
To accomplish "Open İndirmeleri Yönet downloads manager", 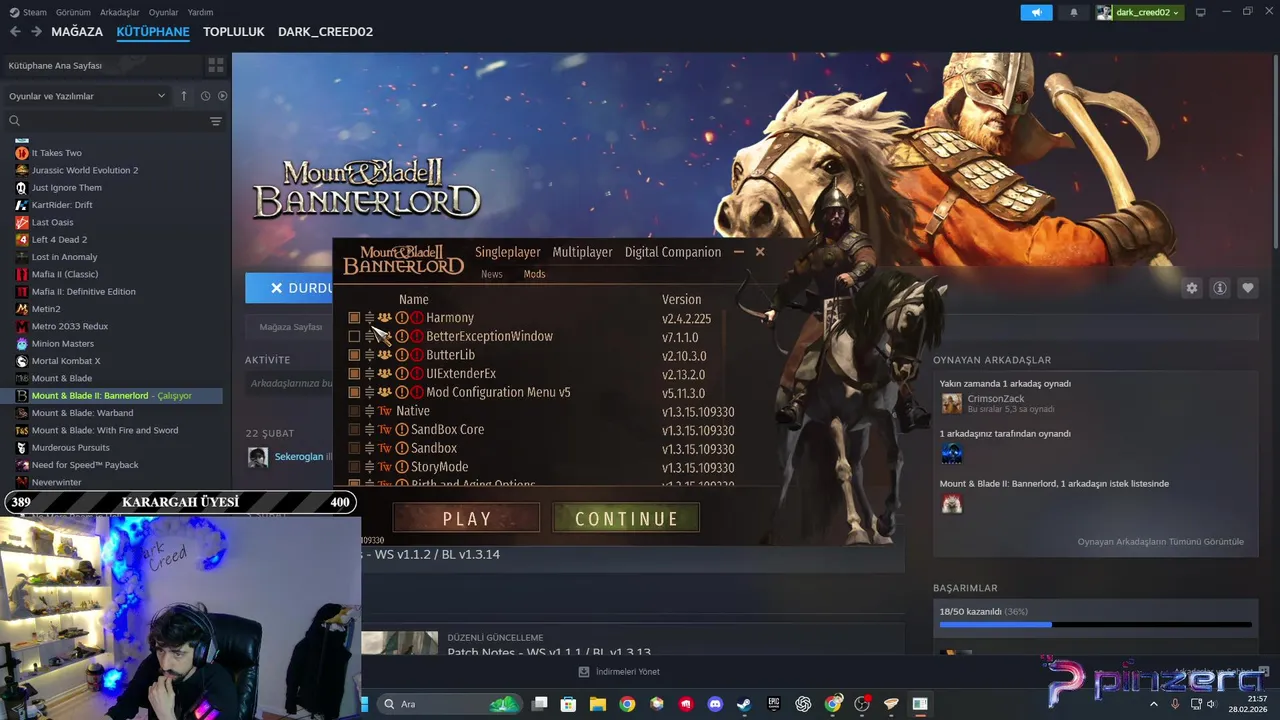I will coord(619,672).
